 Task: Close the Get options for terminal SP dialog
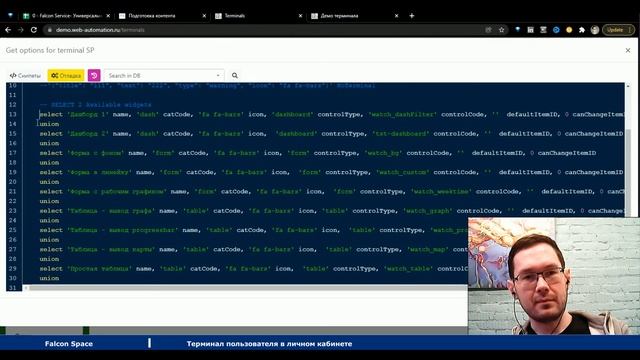coord(628,50)
